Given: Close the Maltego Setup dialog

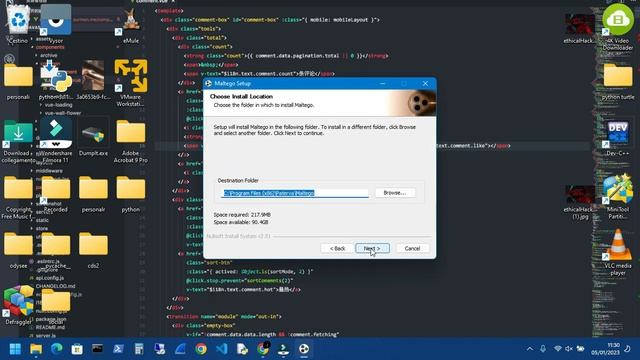Looking at the screenshot, I should pos(425,83).
